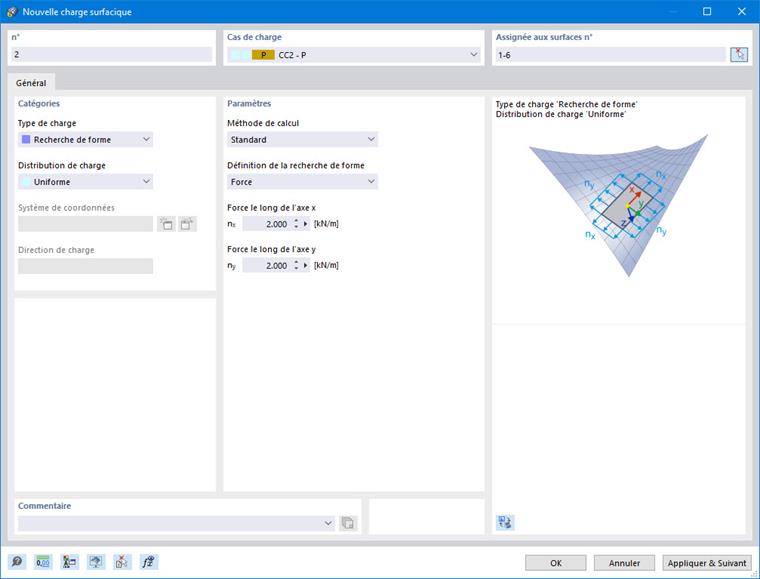Screen dimensions: 760x579
Task: Switch to the Général tab
Action: pyautogui.click(x=31, y=83)
